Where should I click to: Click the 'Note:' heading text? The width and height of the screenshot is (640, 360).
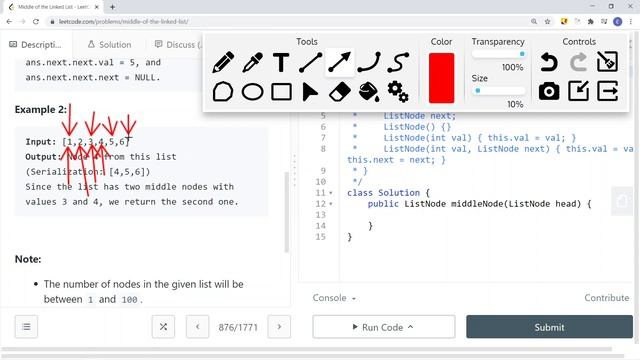(x=28, y=259)
